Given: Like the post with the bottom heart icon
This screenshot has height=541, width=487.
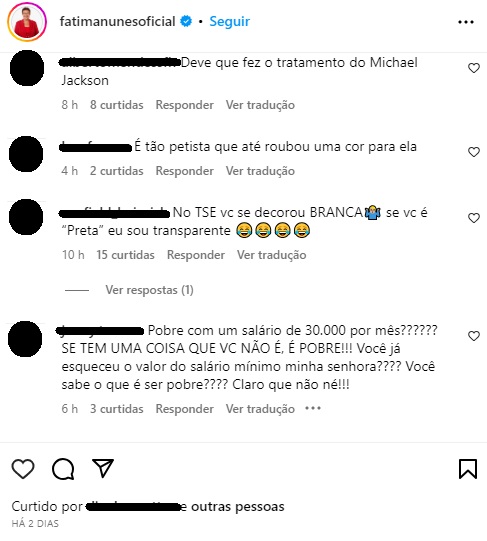Looking at the screenshot, I should [x=23, y=469].
